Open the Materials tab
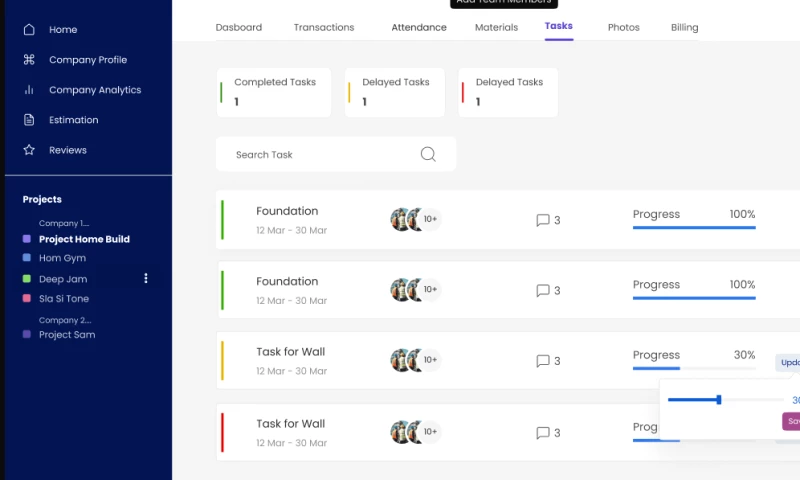 point(496,28)
